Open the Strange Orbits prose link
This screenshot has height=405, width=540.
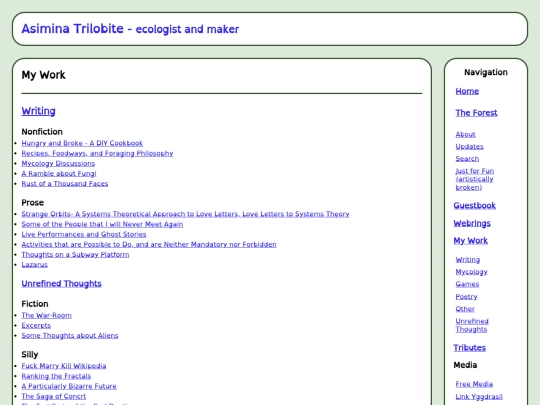185,214
